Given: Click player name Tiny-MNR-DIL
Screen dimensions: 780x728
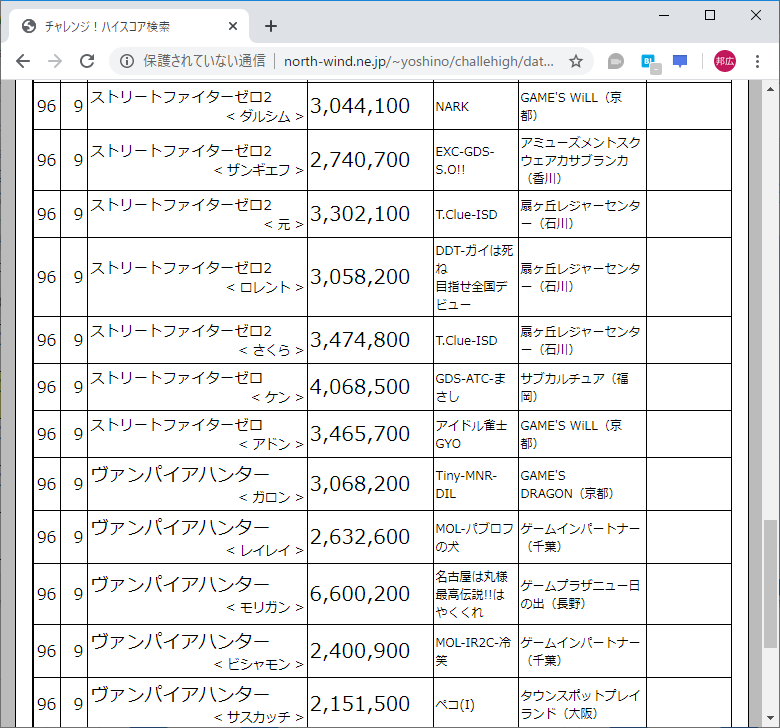Looking at the screenshot, I should coord(466,484).
